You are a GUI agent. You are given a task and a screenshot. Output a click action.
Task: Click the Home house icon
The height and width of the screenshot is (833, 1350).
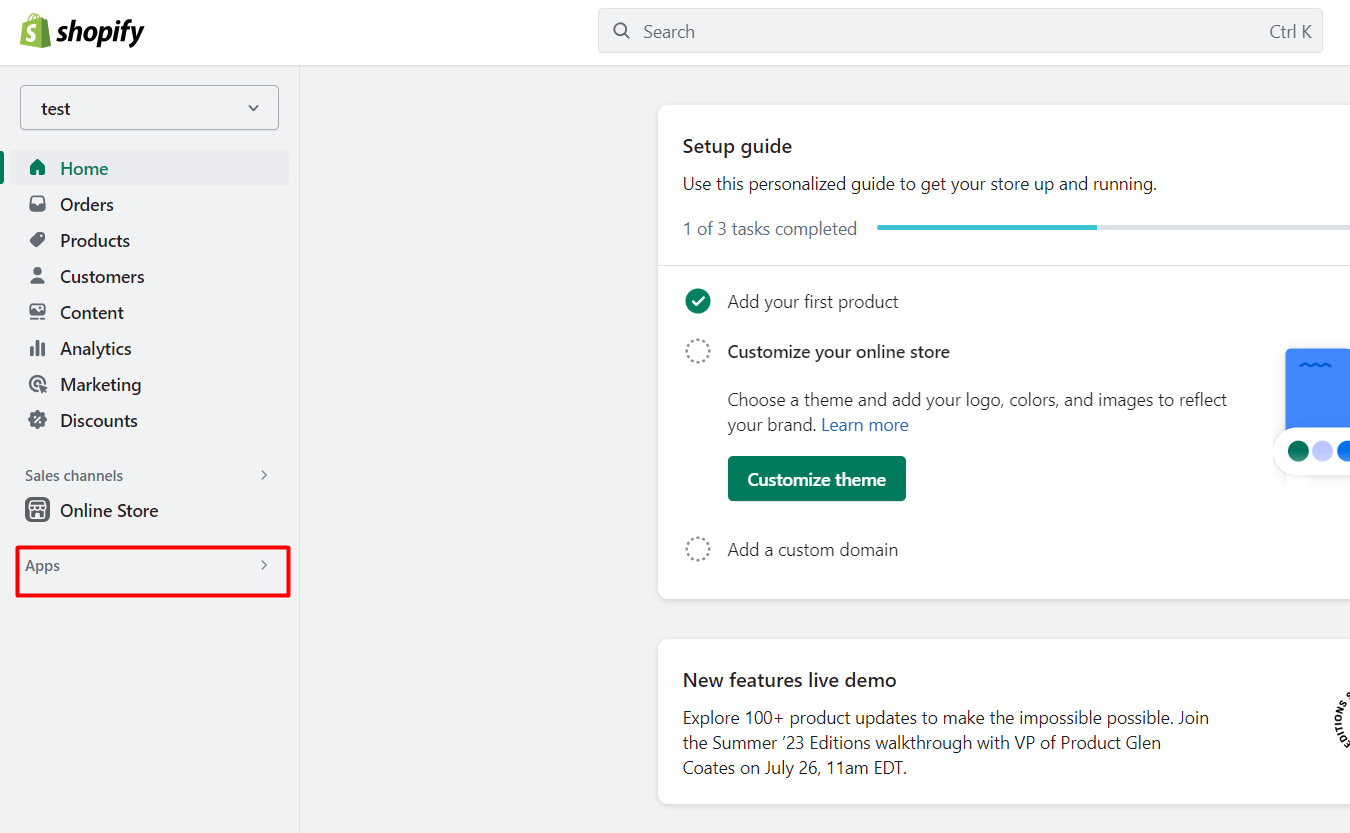click(38, 168)
